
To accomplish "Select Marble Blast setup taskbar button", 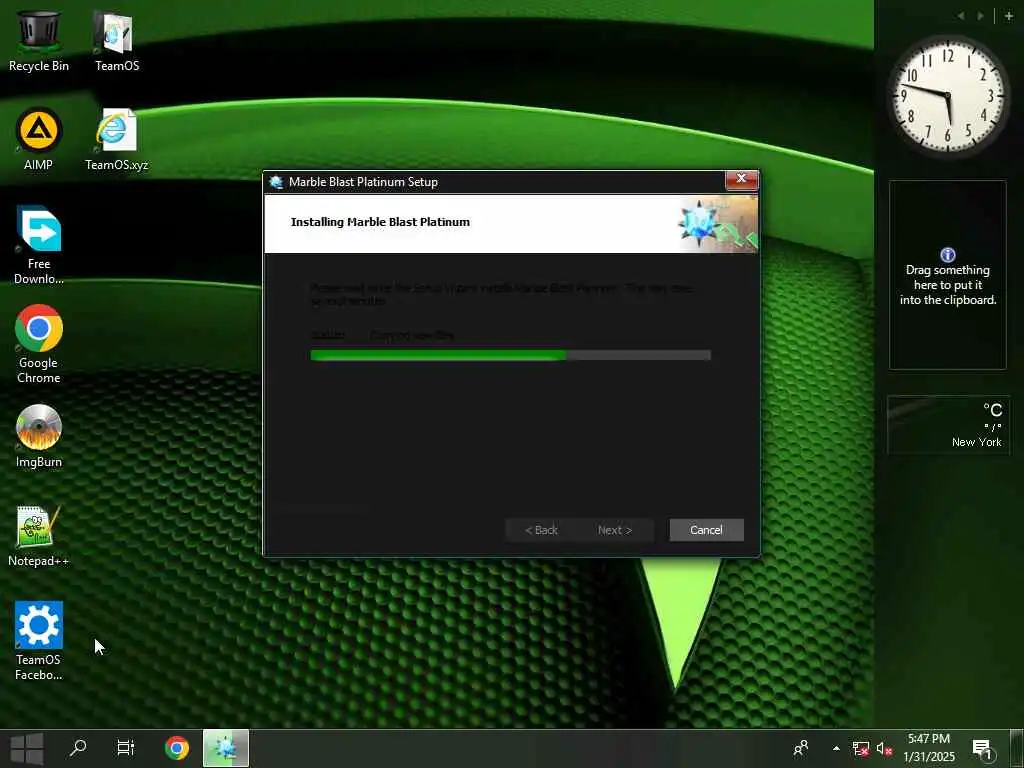I will pos(226,748).
